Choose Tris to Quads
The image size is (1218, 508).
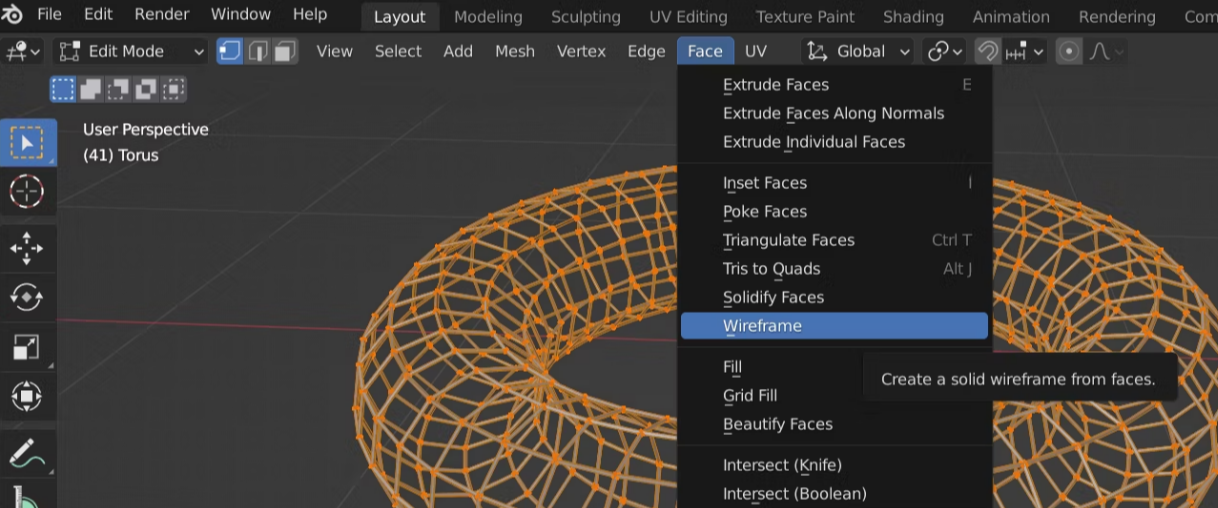[x=834, y=269]
